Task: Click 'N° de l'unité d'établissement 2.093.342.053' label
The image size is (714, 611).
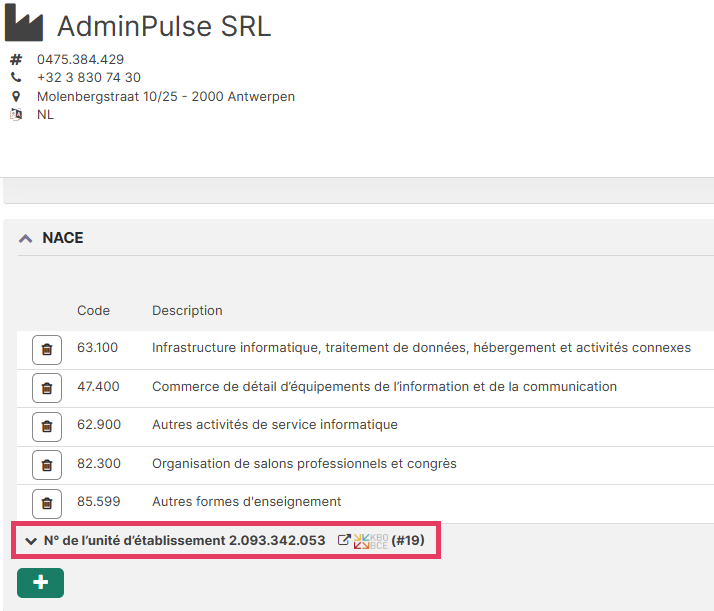Action: 184,540
